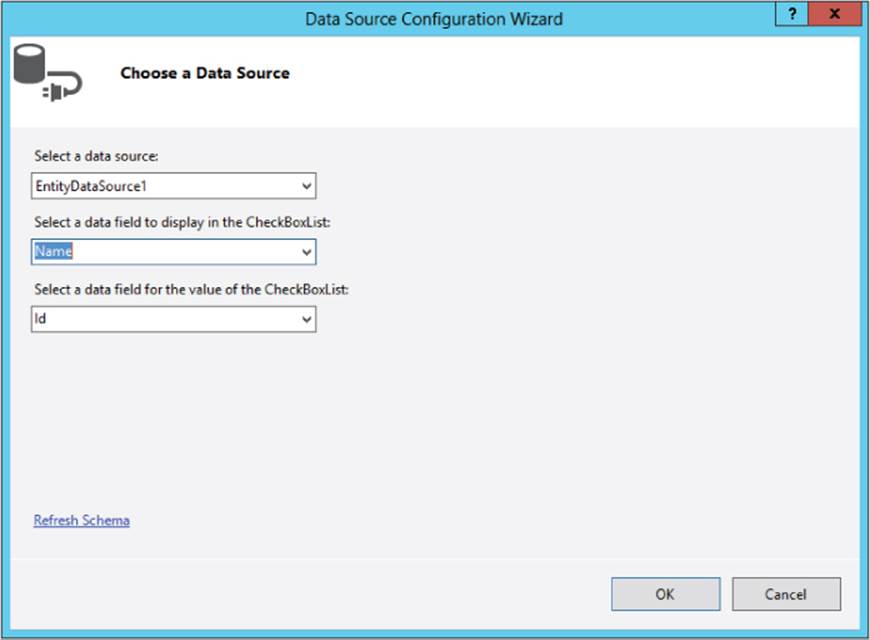Screen dimensions: 870x640
Task: Close the wizard with the red X
Action: coord(834,14)
